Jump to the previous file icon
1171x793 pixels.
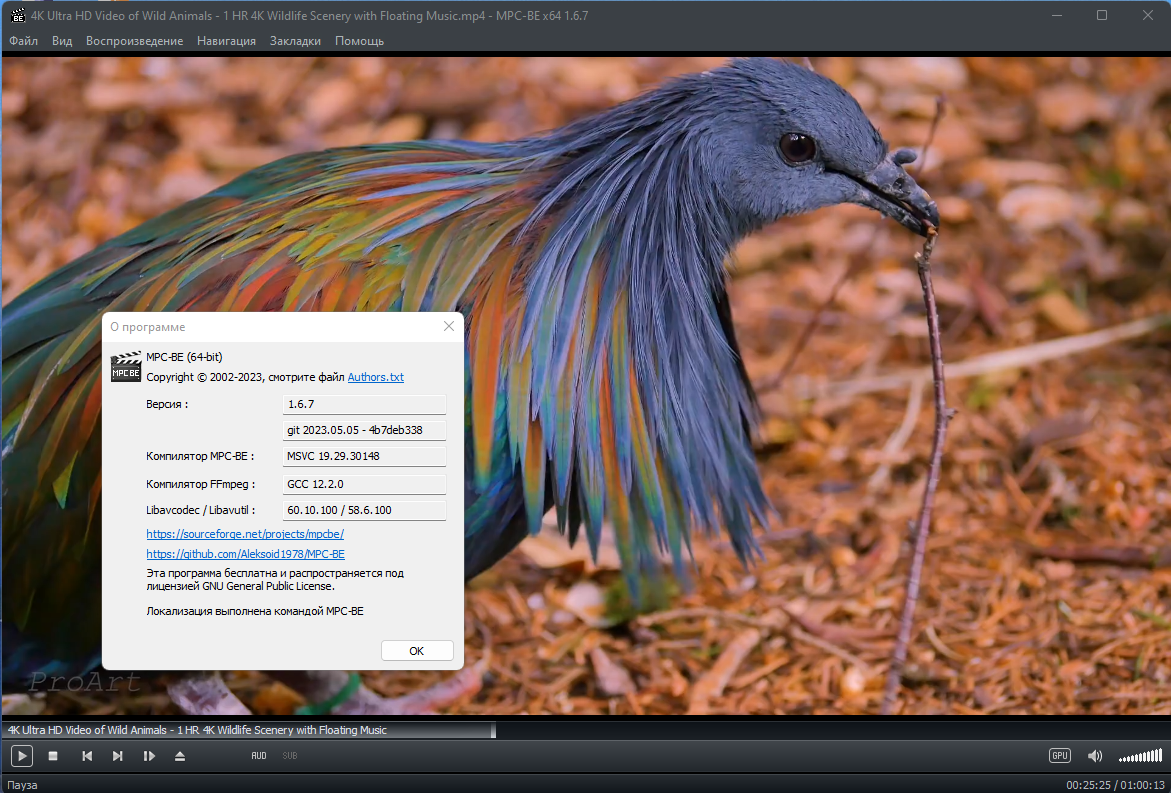pyautogui.click(x=87, y=756)
